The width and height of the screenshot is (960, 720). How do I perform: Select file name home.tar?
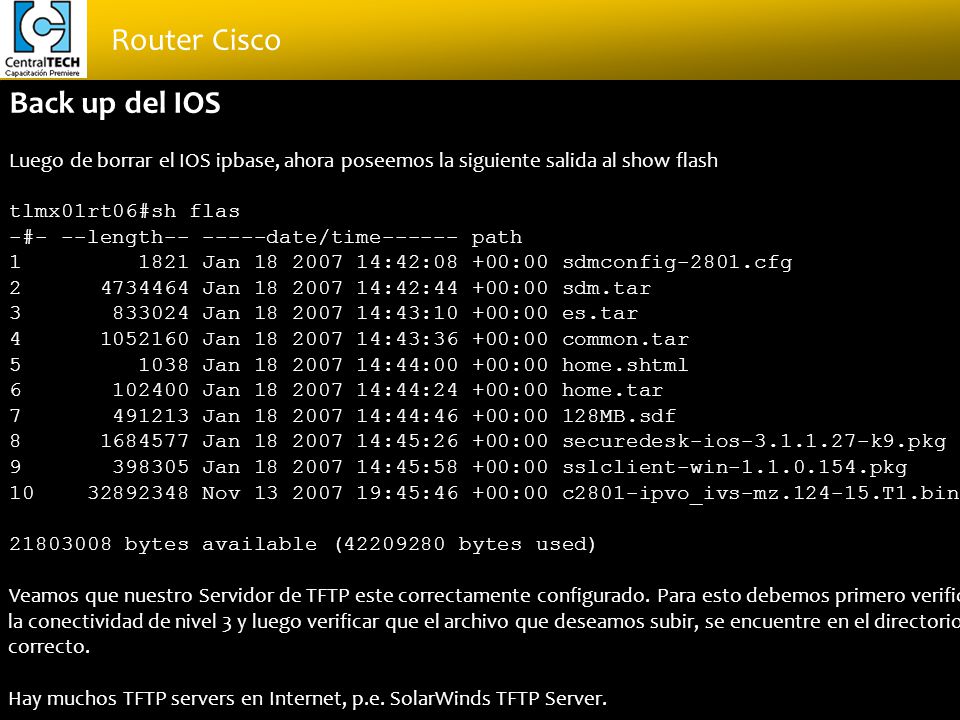pos(612,391)
